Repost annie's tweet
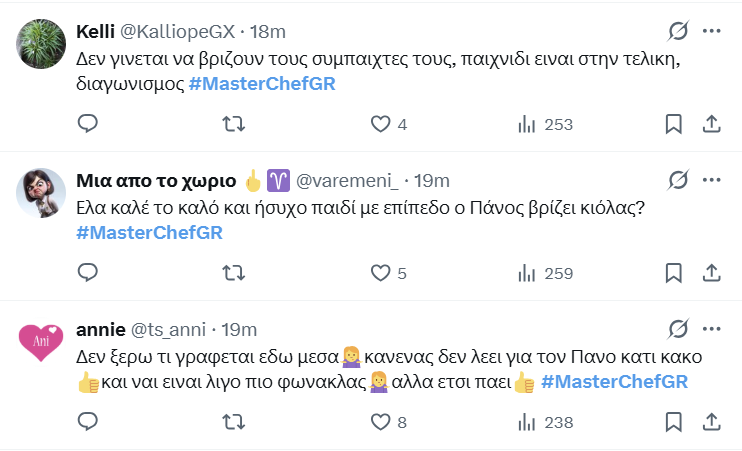742x451 pixels. pyautogui.click(x=233, y=423)
